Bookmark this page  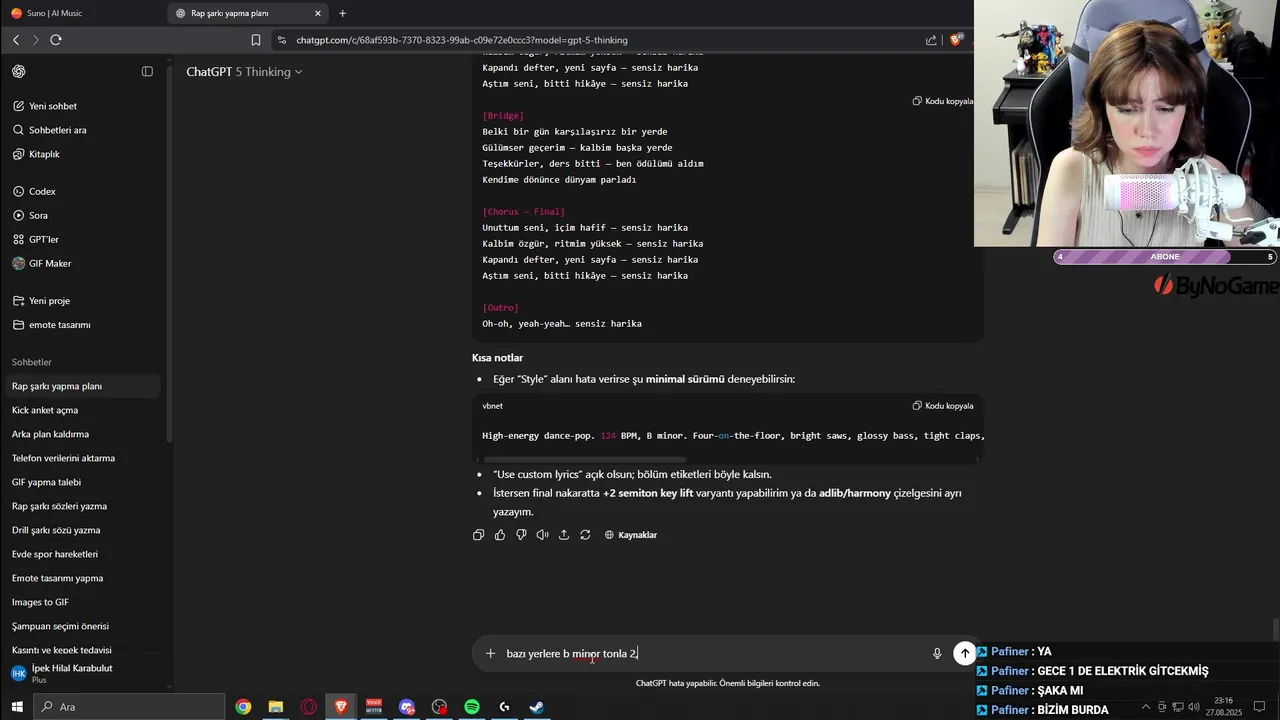(x=256, y=40)
